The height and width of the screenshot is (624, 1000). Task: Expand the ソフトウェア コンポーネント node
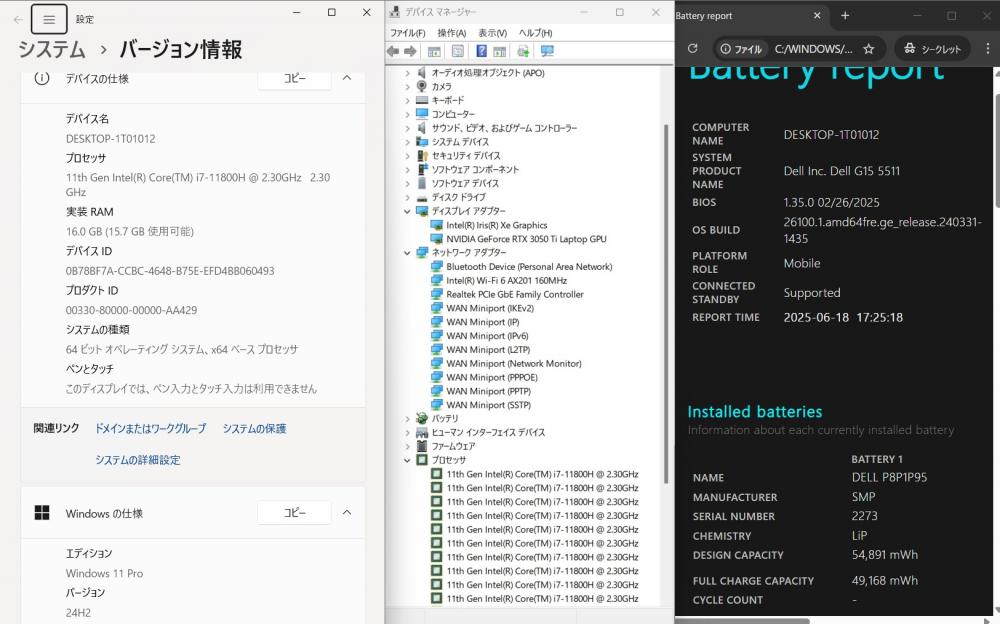pyautogui.click(x=408, y=170)
